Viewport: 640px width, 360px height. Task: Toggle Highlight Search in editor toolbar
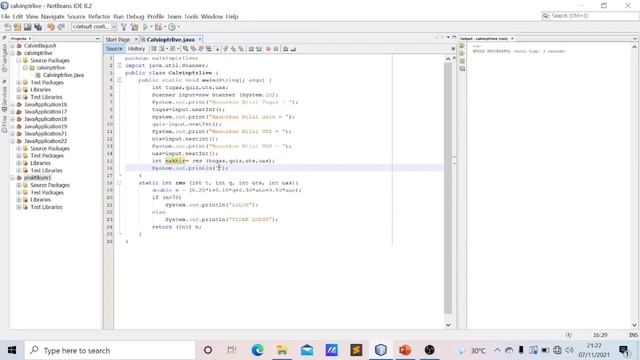click(209, 49)
